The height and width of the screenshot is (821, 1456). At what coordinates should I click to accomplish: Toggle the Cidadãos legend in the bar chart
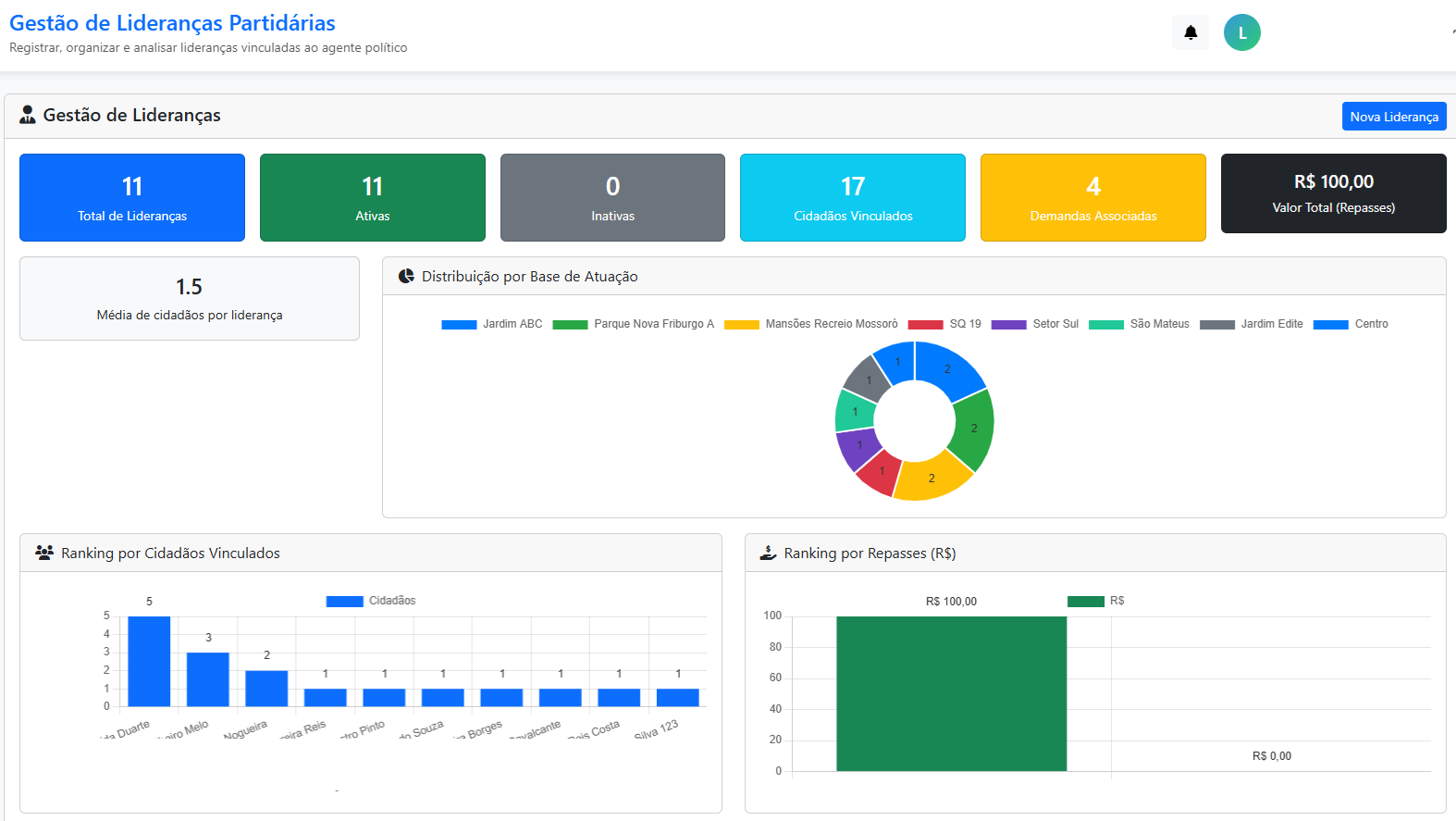click(371, 601)
